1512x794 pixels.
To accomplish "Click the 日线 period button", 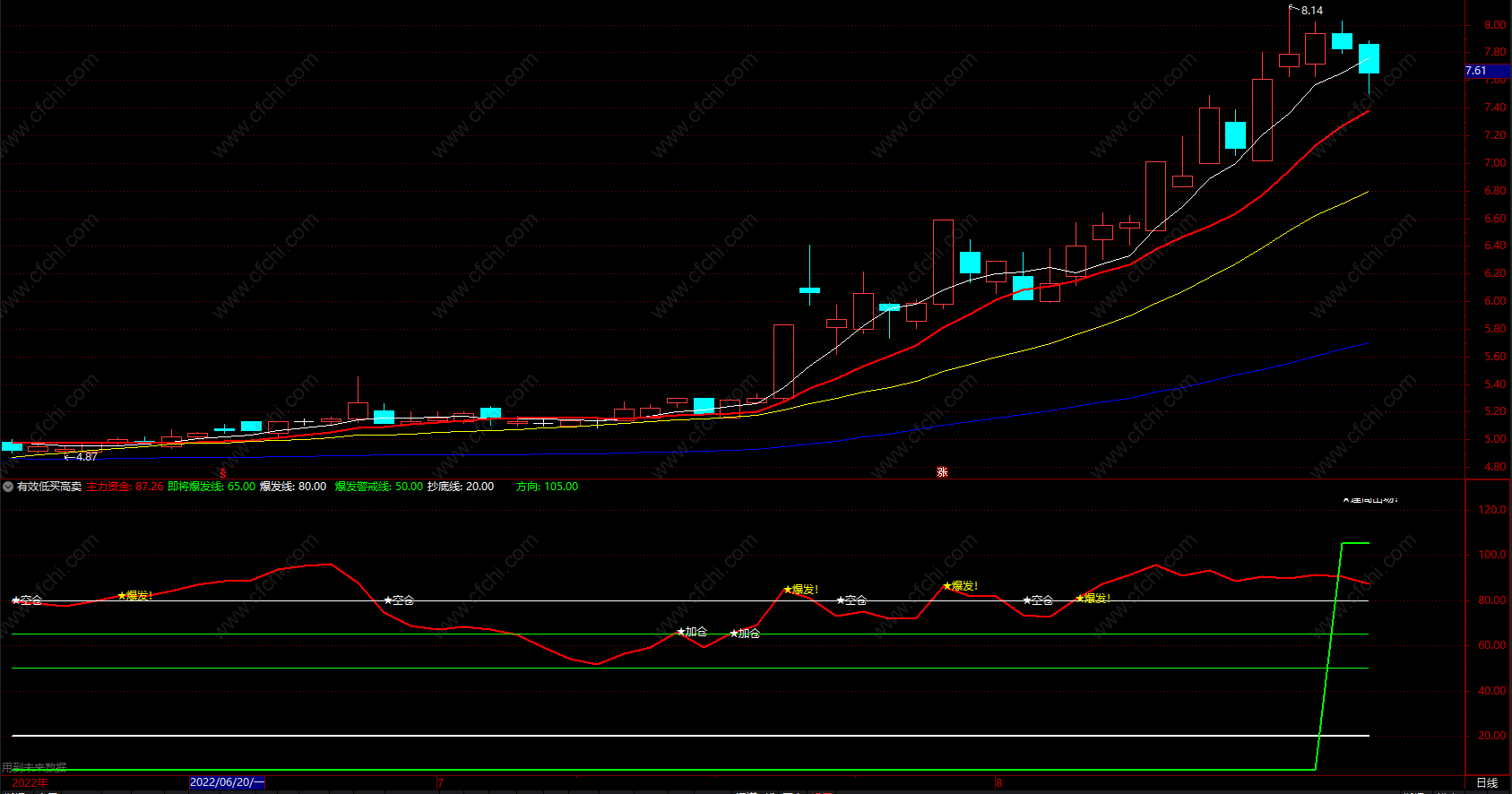I will pos(1487,782).
